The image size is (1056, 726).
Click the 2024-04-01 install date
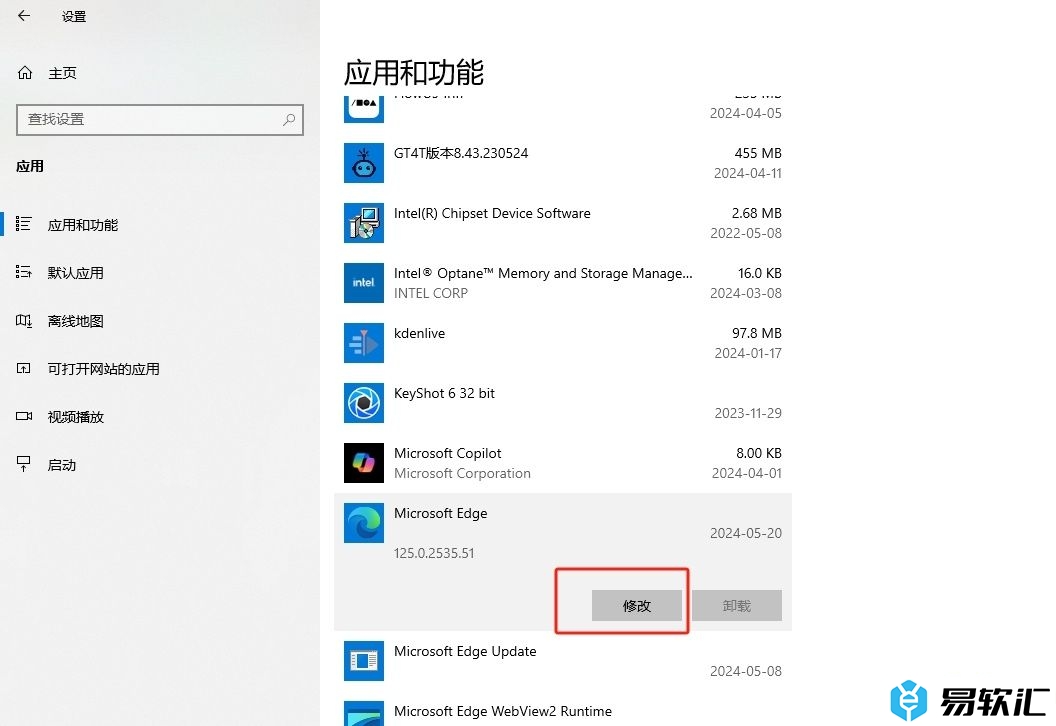(x=747, y=473)
